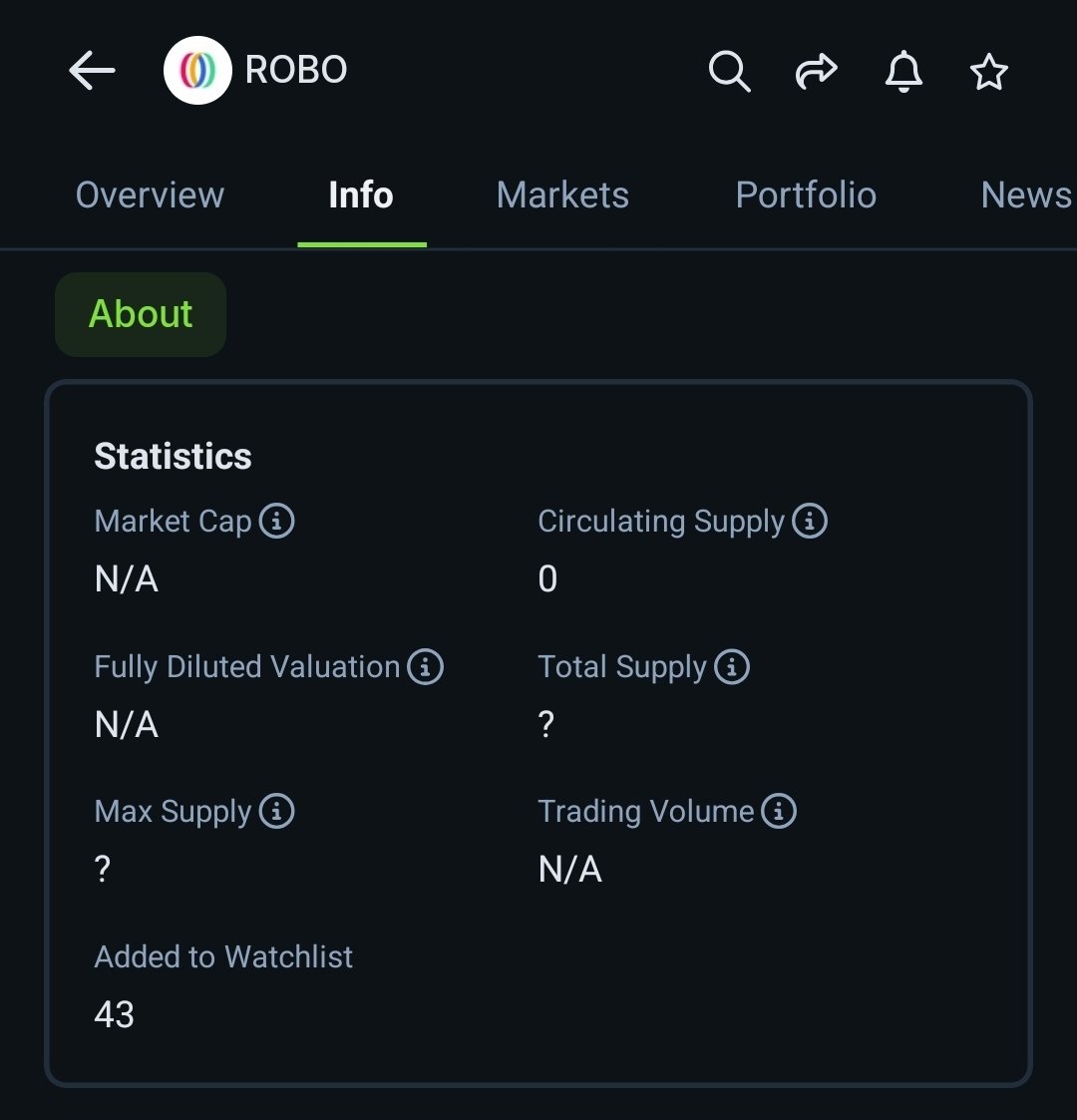Select the Info tab
This screenshot has width=1077, height=1120.
[x=361, y=195]
